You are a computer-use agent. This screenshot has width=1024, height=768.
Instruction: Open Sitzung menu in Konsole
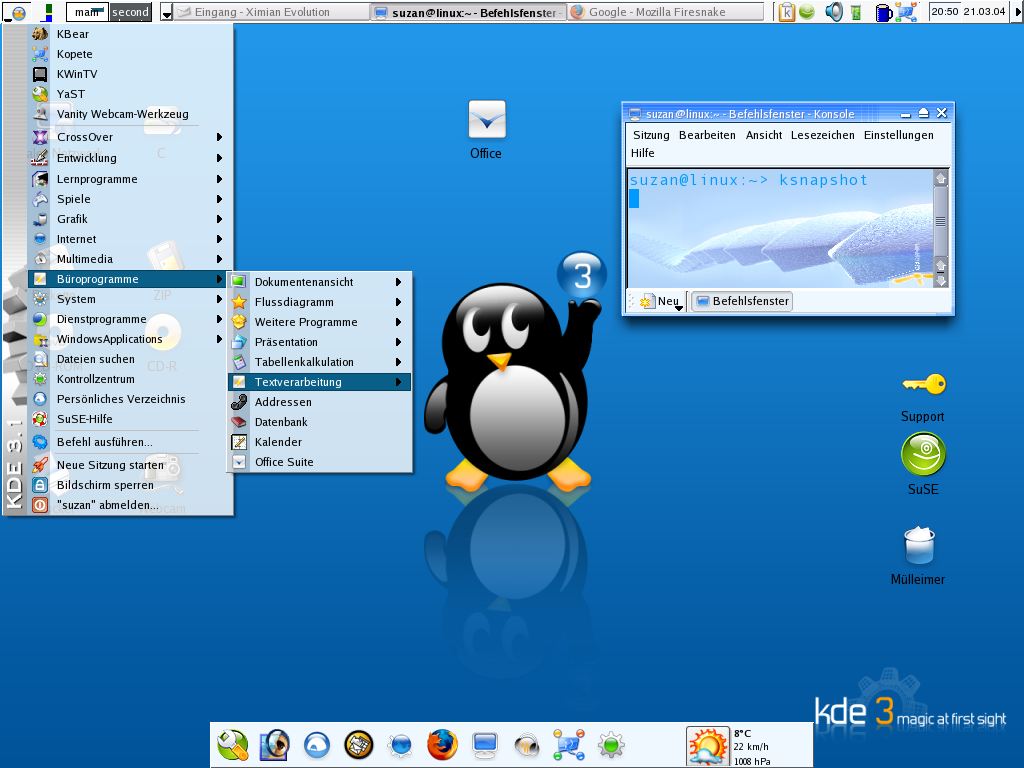pyautogui.click(x=651, y=135)
